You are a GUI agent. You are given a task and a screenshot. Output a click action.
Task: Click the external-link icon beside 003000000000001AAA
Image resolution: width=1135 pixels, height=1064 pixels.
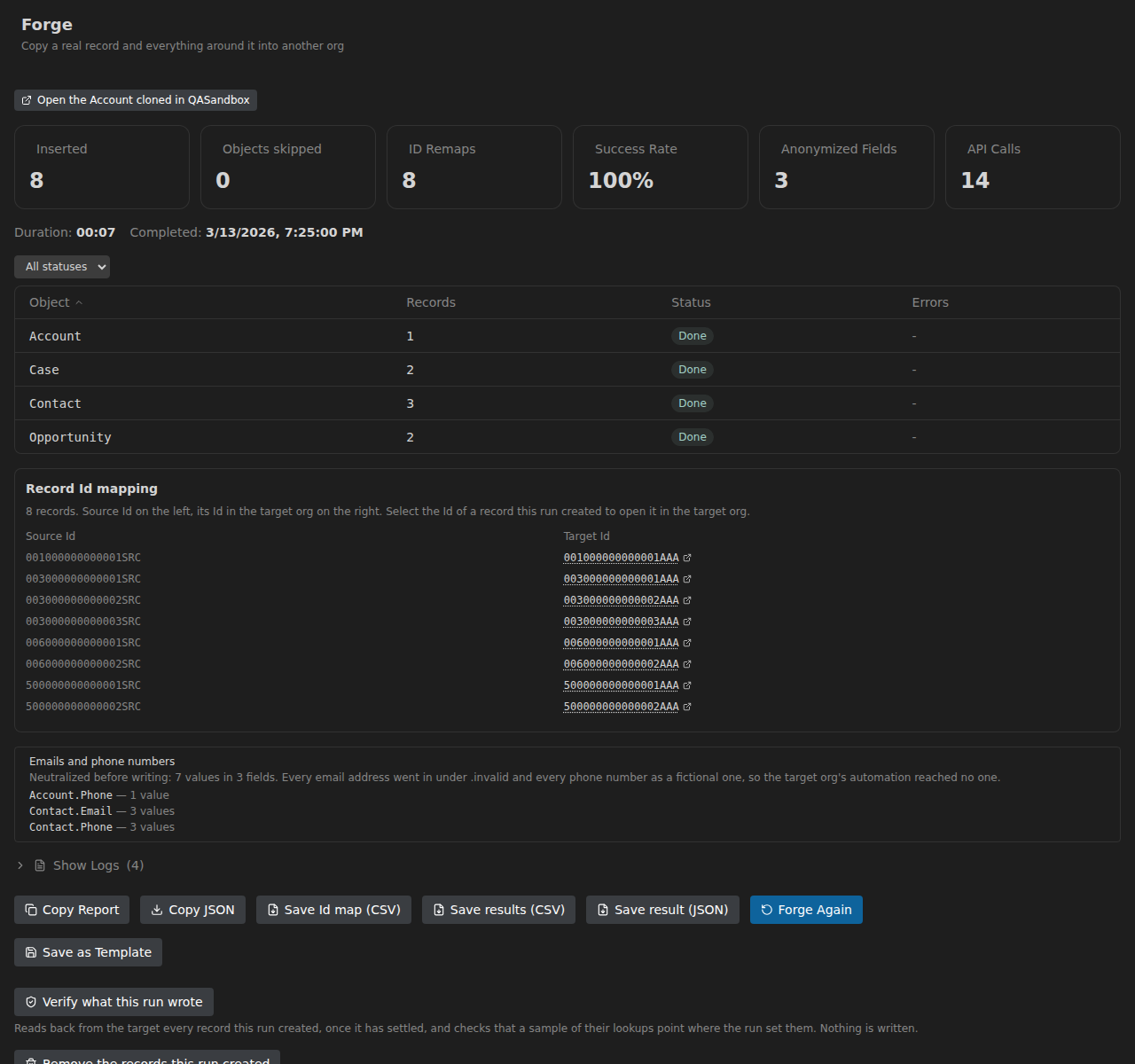pyautogui.click(x=687, y=579)
